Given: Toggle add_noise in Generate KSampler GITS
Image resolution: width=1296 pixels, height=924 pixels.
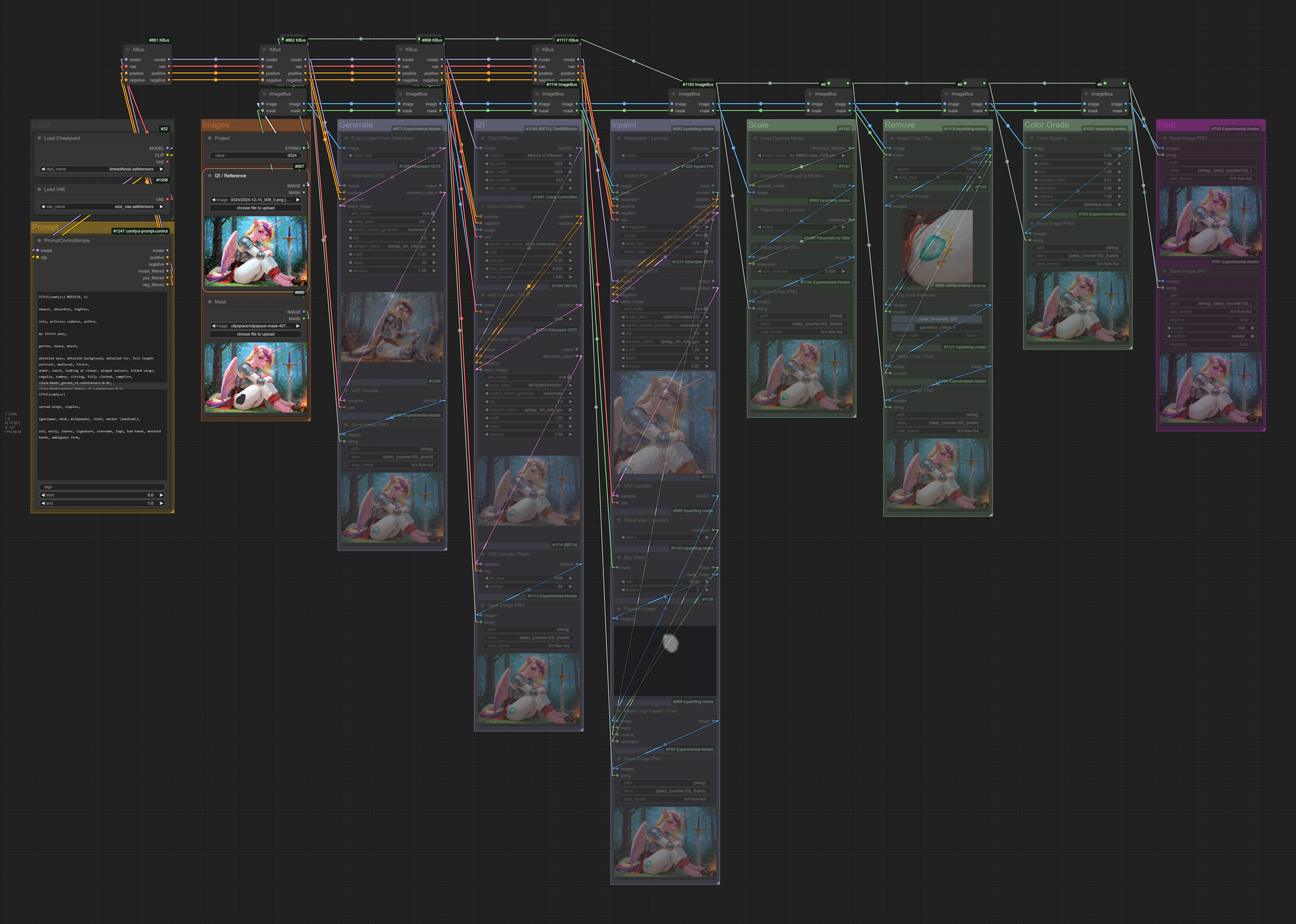Looking at the screenshot, I should coord(392,213).
